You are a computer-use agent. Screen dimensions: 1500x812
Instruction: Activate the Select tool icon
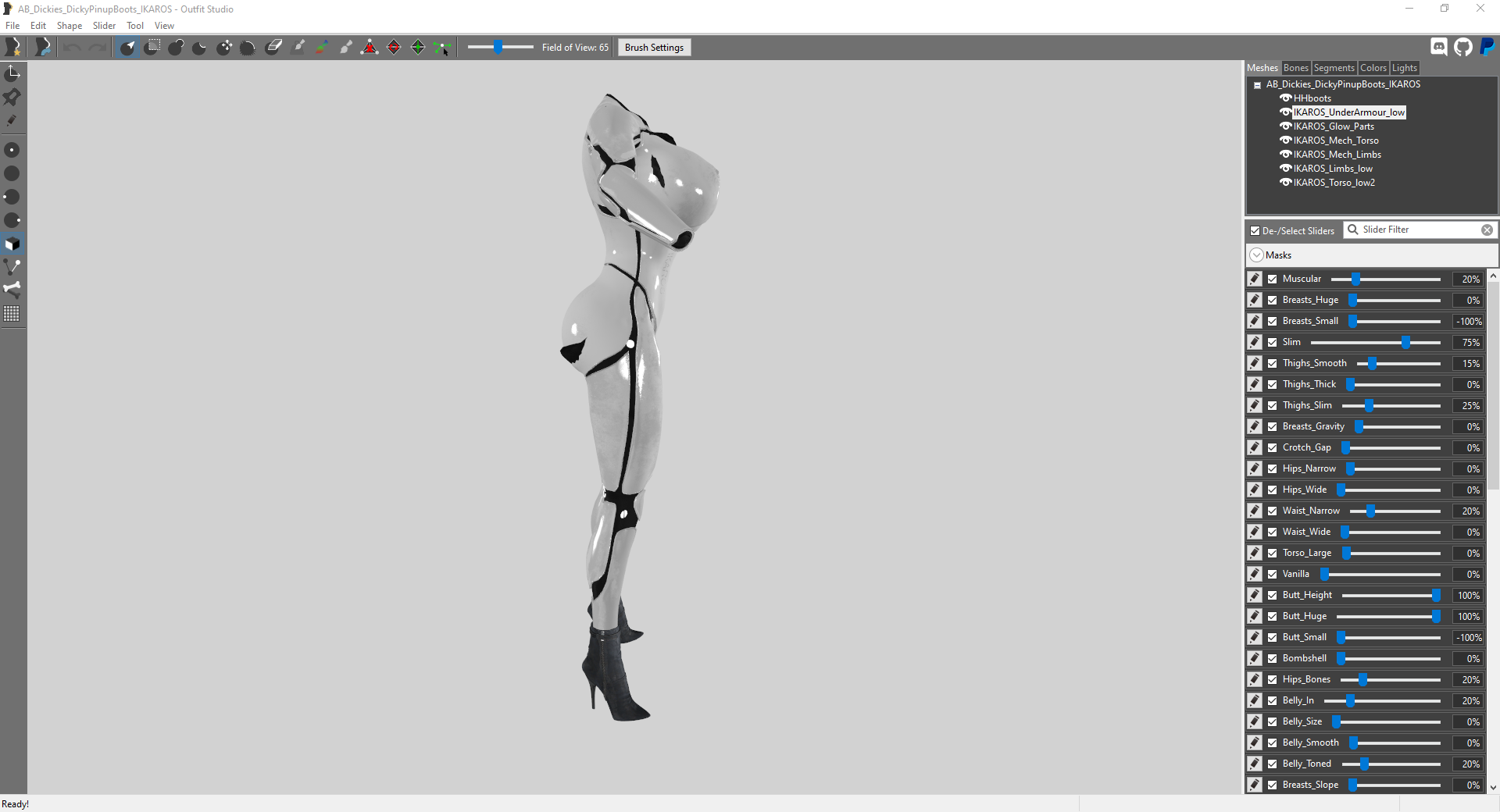128,48
